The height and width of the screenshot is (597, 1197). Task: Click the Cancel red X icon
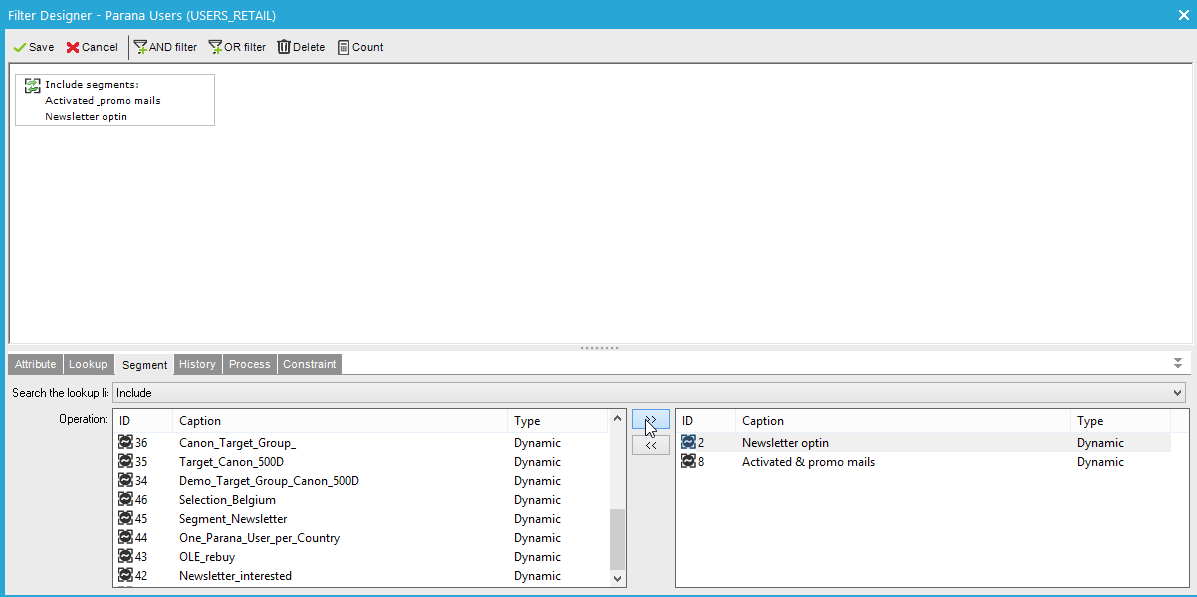click(73, 47)
